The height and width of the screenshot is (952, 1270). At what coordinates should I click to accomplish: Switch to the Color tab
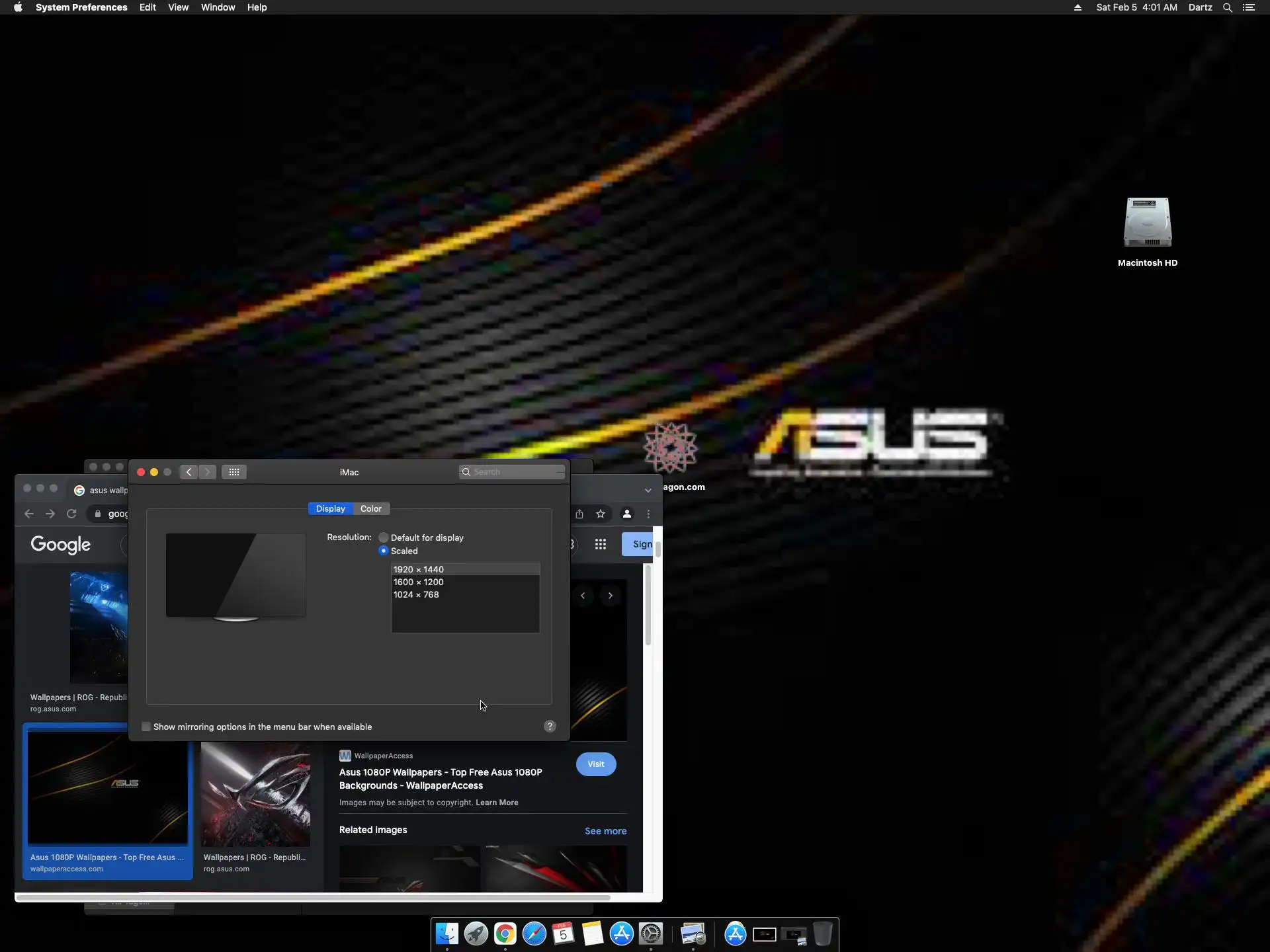371,508
